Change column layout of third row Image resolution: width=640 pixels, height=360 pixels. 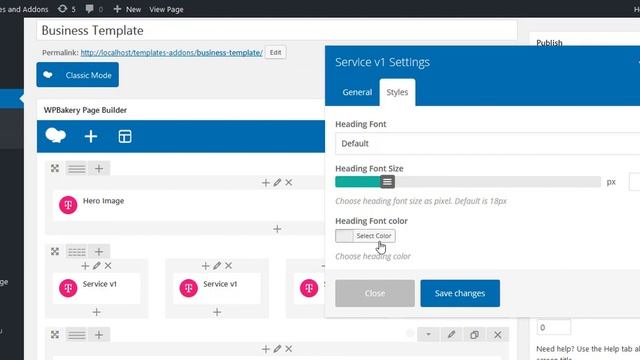coord(77,335)
